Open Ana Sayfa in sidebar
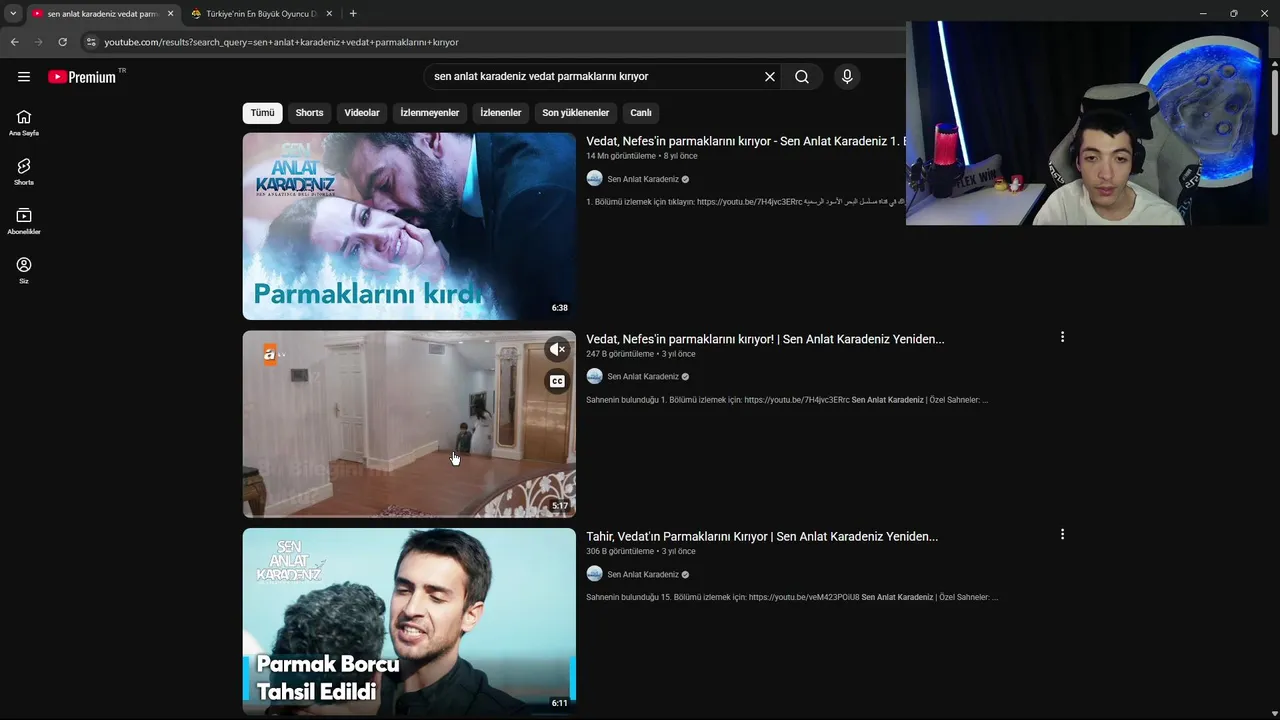 [x=24, y=123]
